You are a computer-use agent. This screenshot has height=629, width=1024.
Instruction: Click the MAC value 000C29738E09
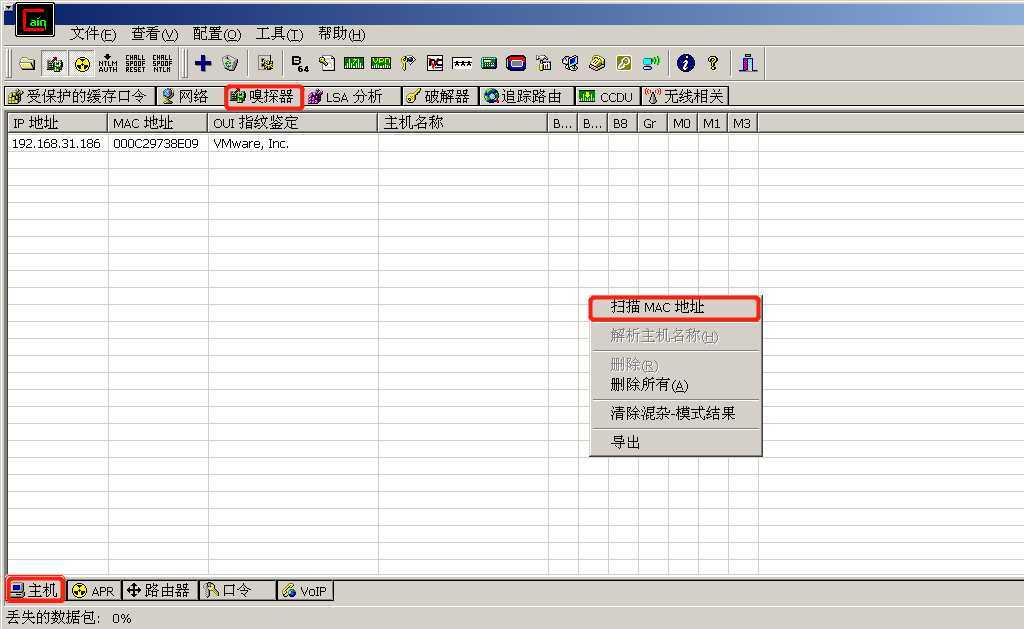pos(156,144)
